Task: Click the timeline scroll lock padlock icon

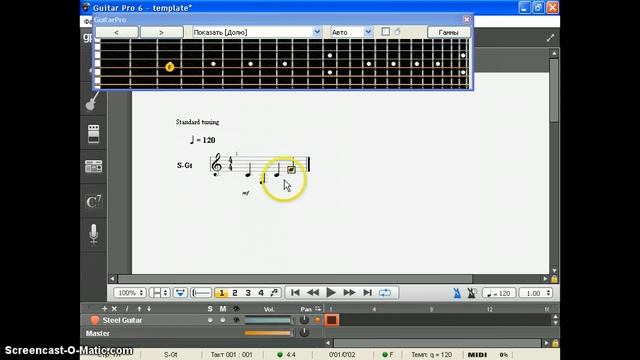Action: point(555,343)
